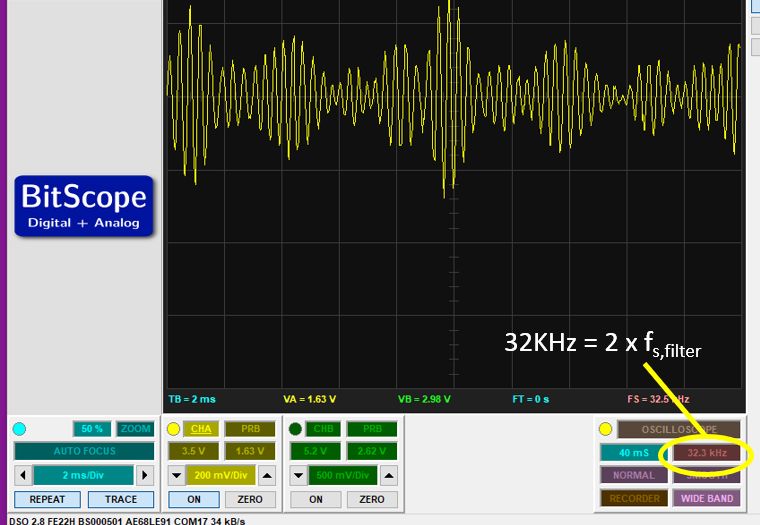The height and width of the screenshot is (525, 760).
Task: Click the CHA PRB probe button
Action: [251, 429]
